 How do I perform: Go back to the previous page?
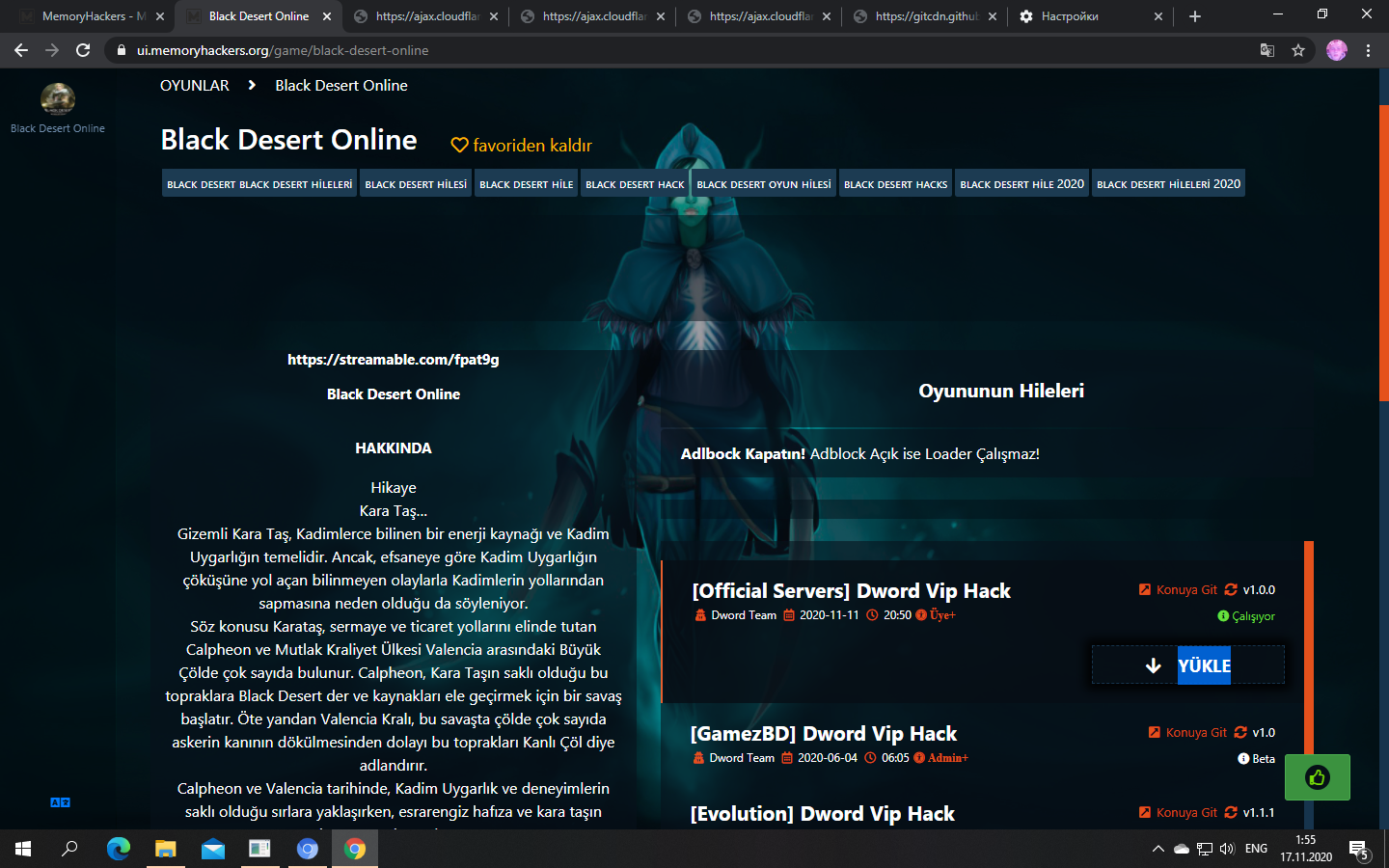click(21, 50)
